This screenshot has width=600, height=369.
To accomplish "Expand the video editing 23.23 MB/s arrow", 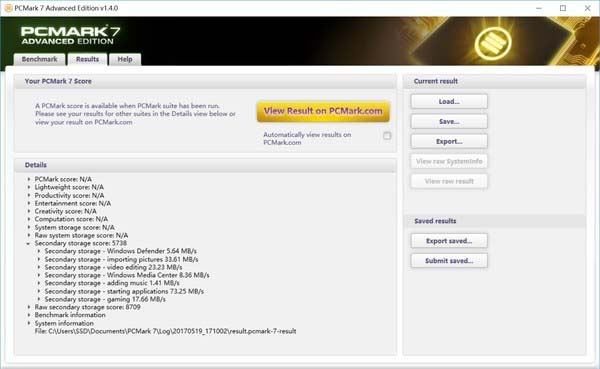I will pos(39,267).
